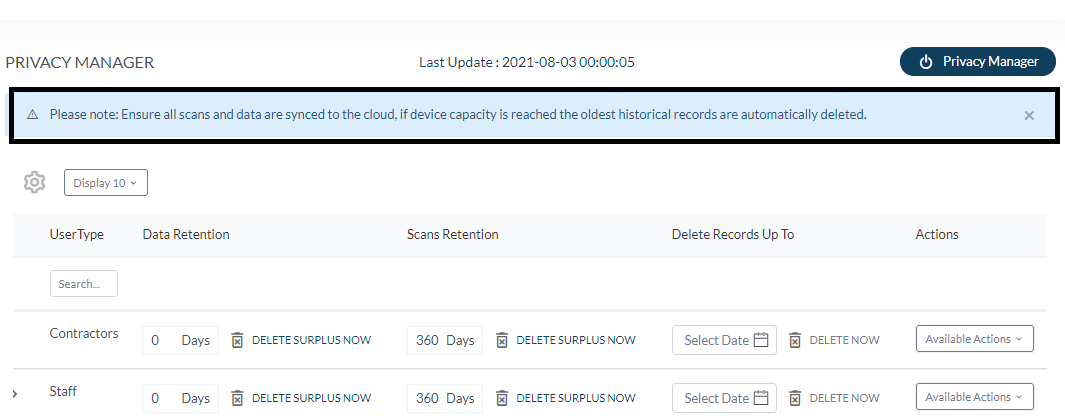Delete surplus scans for Contractors row

click(x=565, y=340)
